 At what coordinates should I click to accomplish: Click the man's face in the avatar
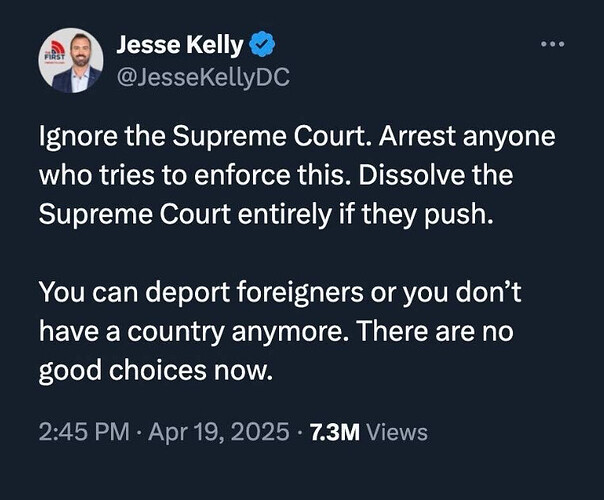80,49
